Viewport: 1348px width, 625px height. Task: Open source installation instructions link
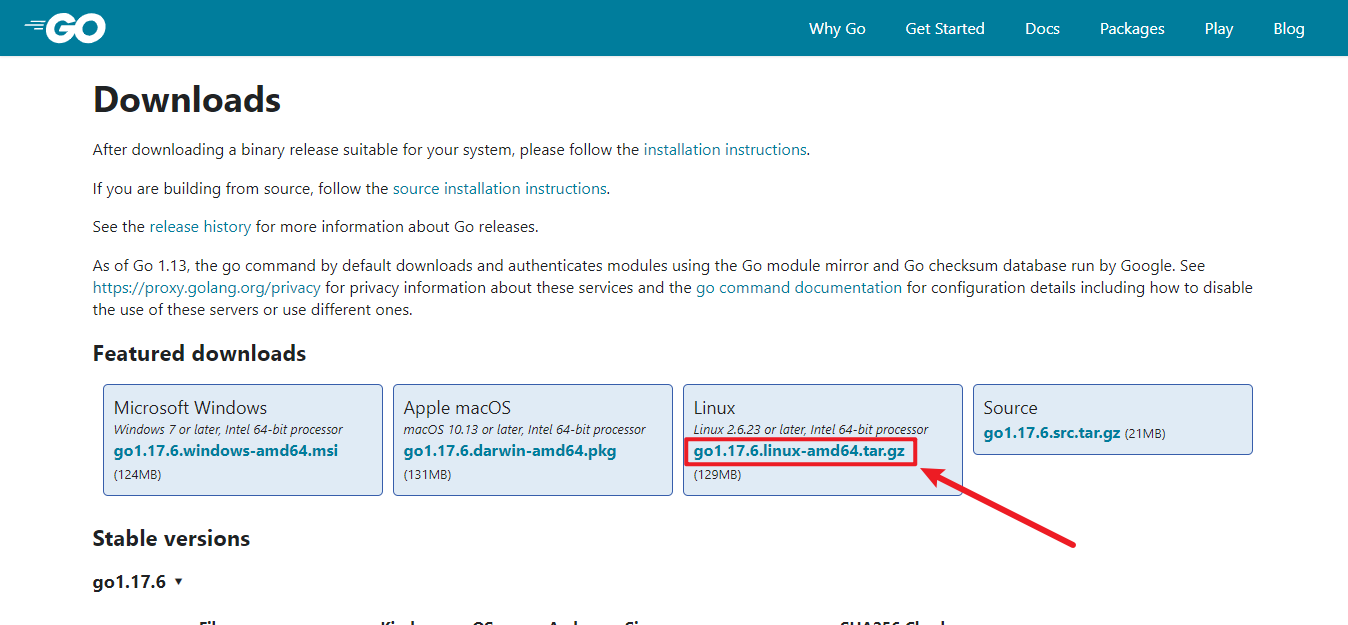(x=500, y=188)
